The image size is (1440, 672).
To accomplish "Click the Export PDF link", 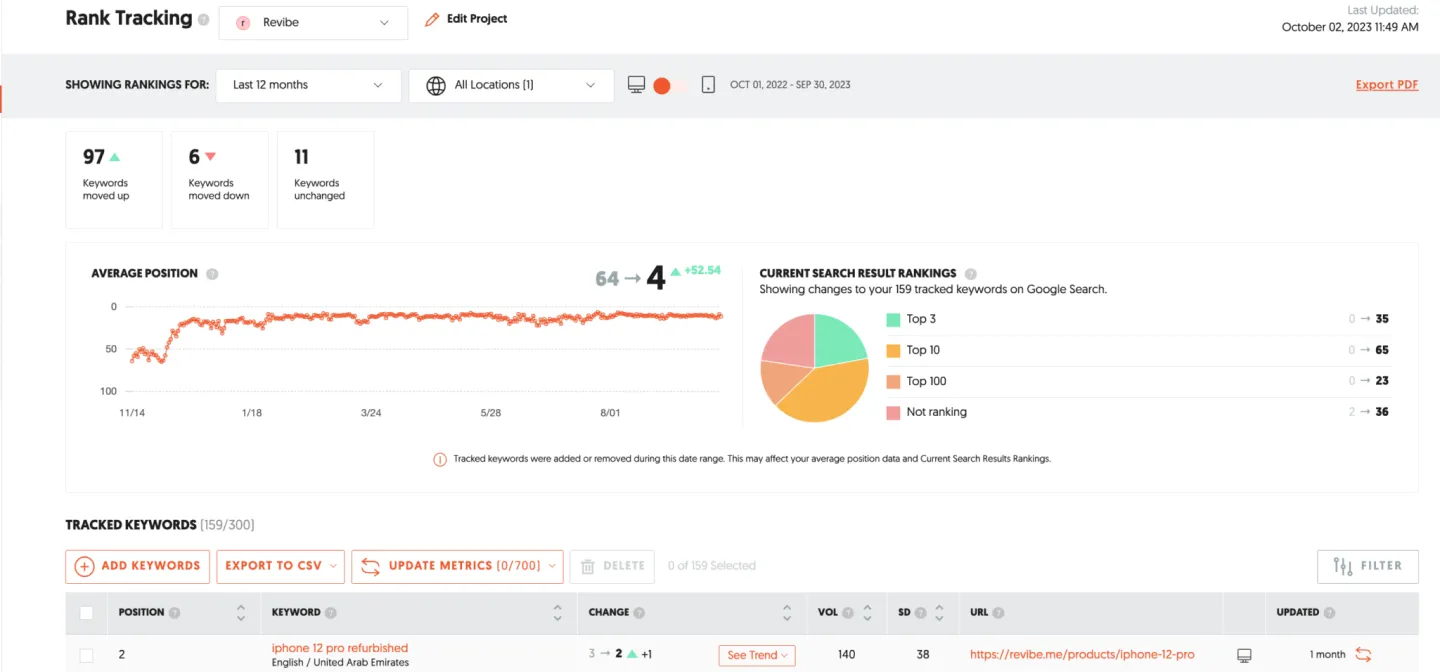I will (x=1386, y=85).
